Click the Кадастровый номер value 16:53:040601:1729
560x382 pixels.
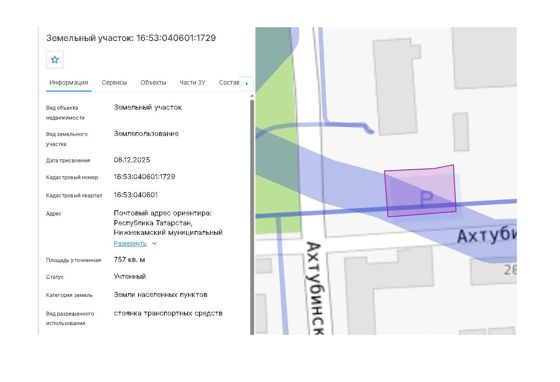[x=144, y=177]
